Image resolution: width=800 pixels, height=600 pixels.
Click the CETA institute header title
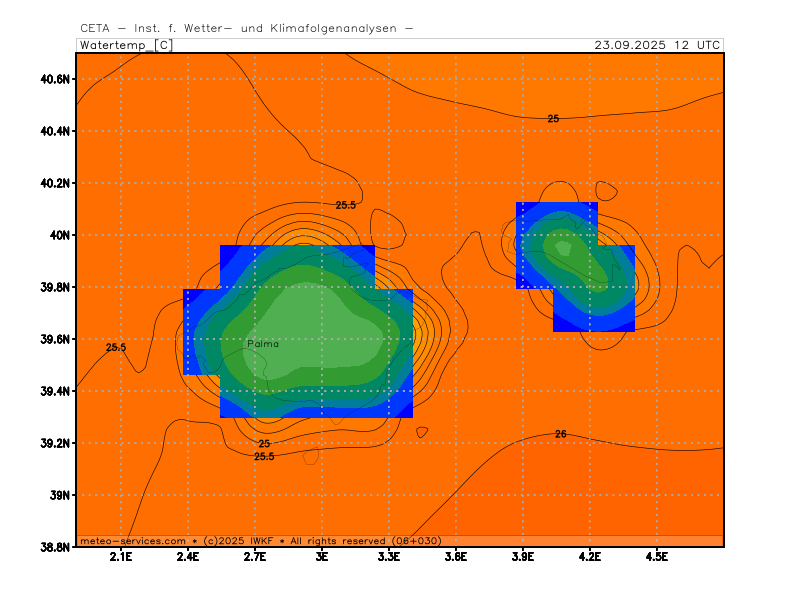coord(246,29)
